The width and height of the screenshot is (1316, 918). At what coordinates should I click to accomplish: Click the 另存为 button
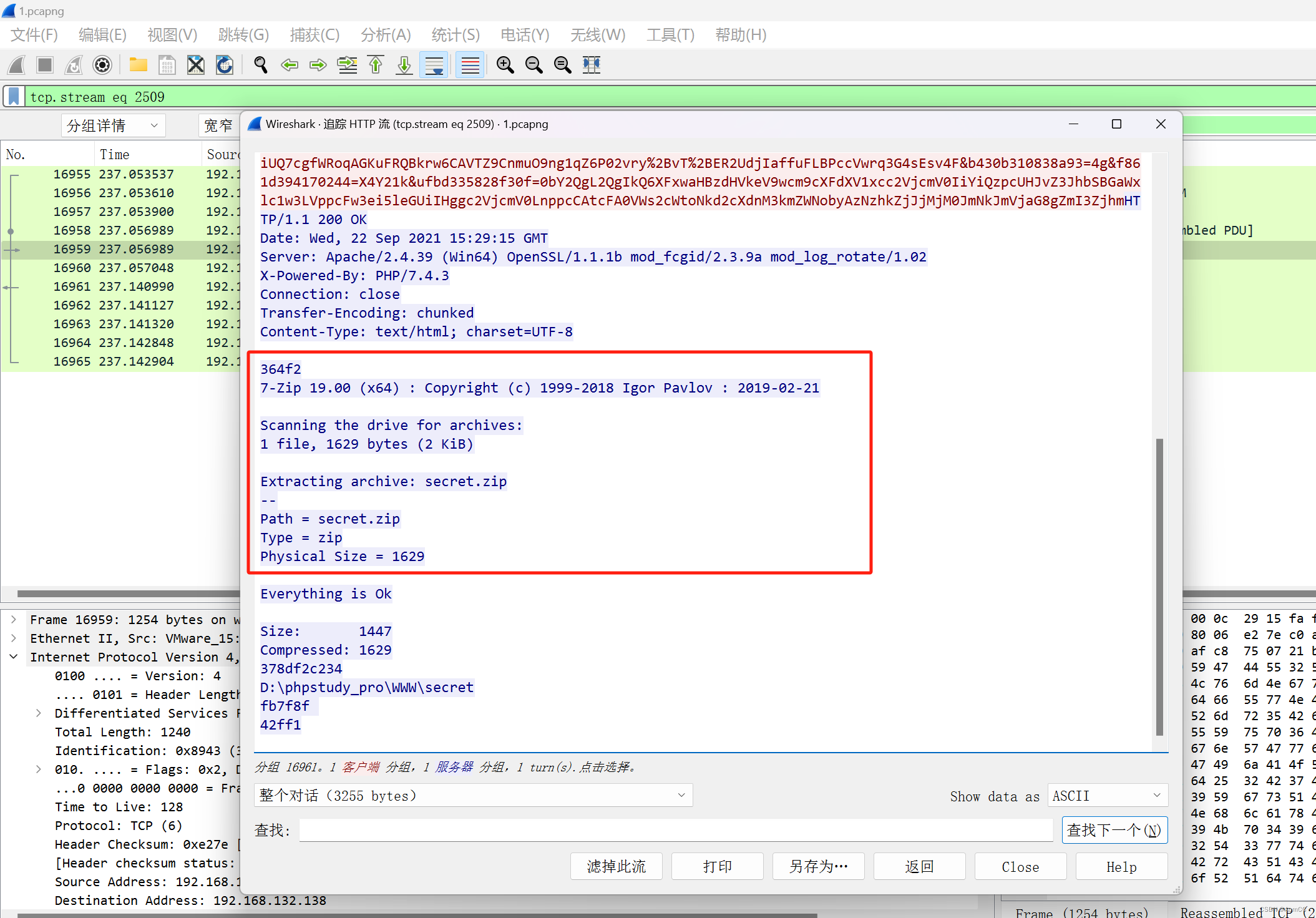point(819,866)
